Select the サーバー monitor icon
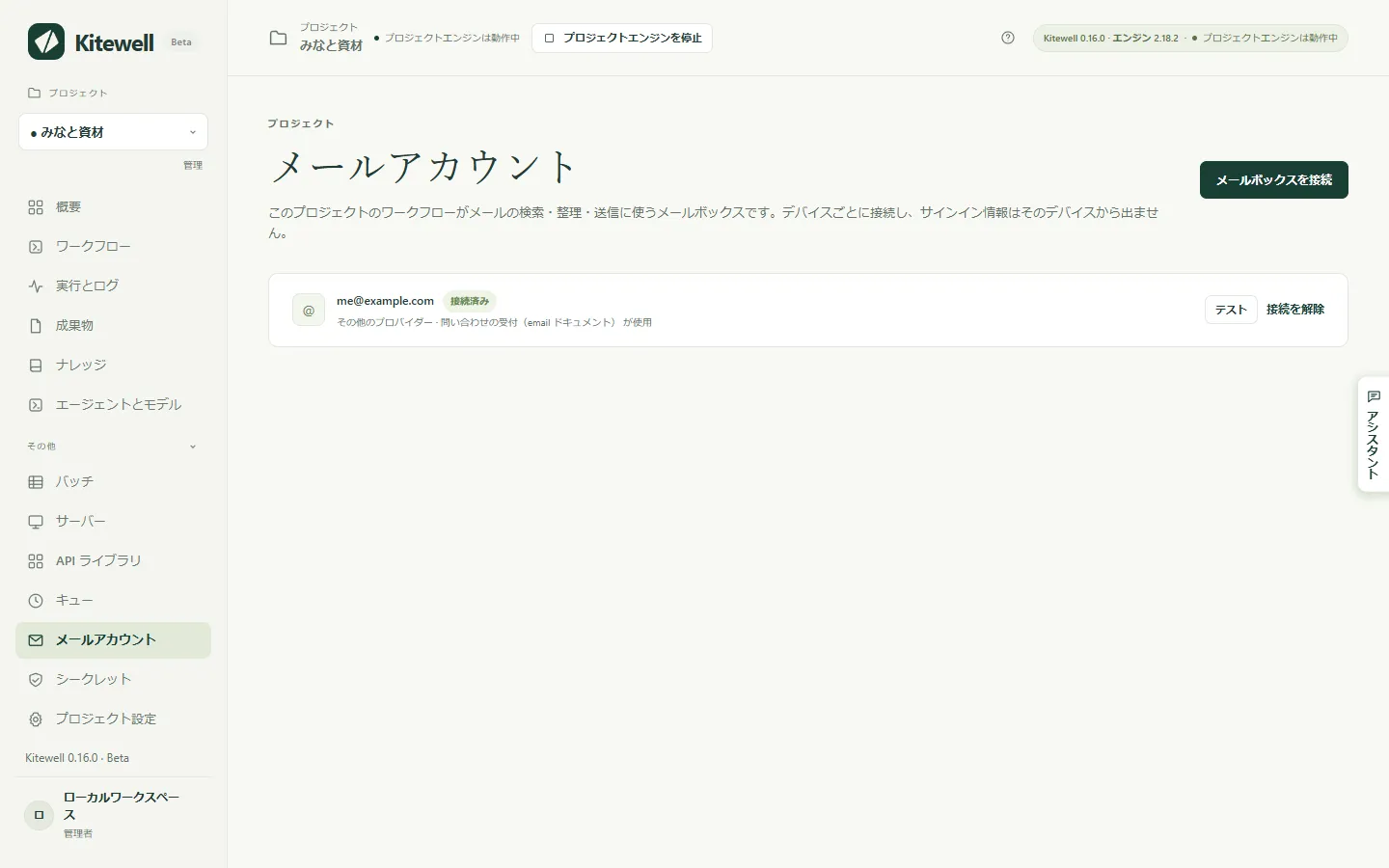The height and width of the screenshot is (868, 1389). (36, 522)
